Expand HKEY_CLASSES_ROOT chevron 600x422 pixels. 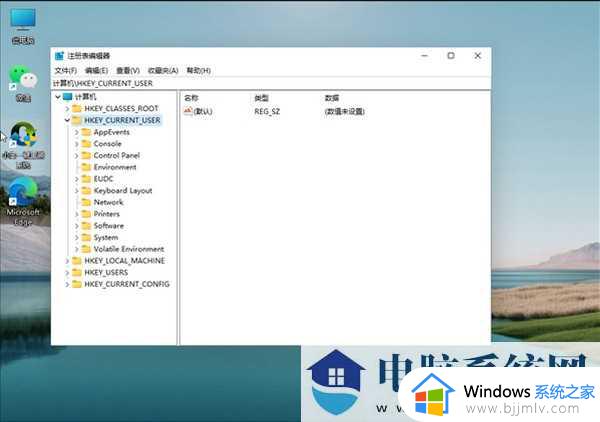pyautogui.click(x=67, y=109)
